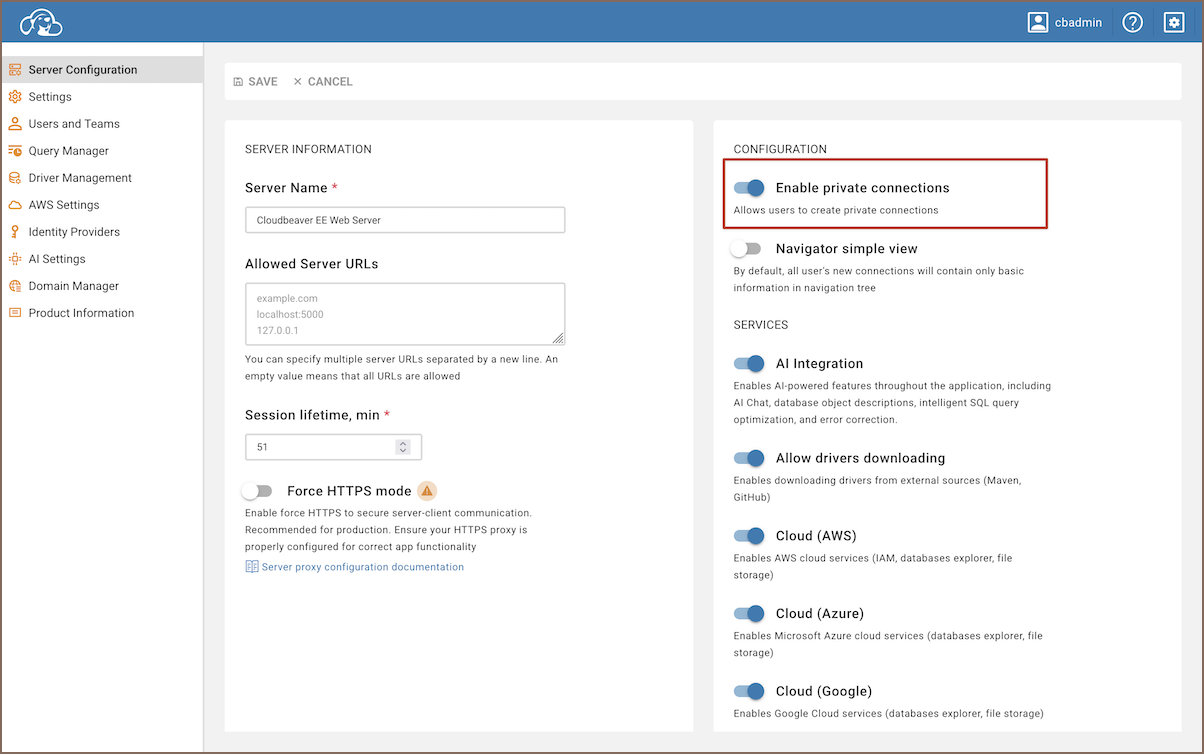Click the Domain Manager globe icon
Viewport: 1204px width, 754px height.
pos(15,286)
